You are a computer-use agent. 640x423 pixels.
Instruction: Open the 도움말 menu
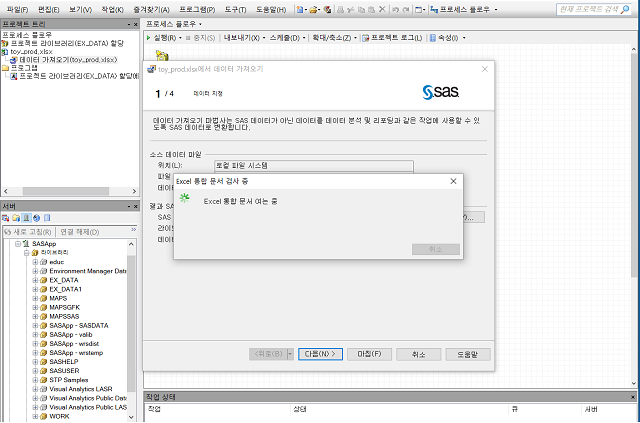tap(271, 9)
